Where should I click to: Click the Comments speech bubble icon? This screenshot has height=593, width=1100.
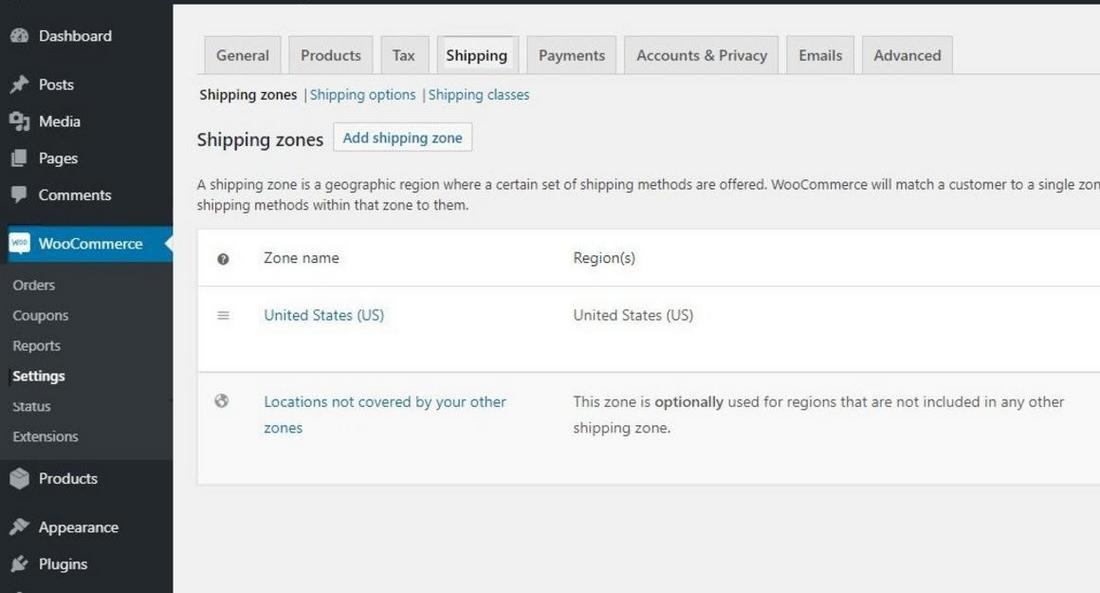(19, 195)
